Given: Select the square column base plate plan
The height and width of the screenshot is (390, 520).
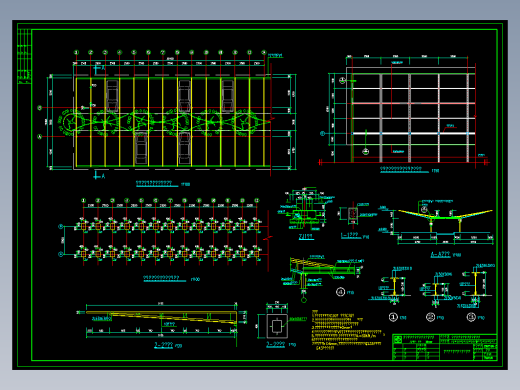Looking at the screenshot, I should tap(277, 326).
